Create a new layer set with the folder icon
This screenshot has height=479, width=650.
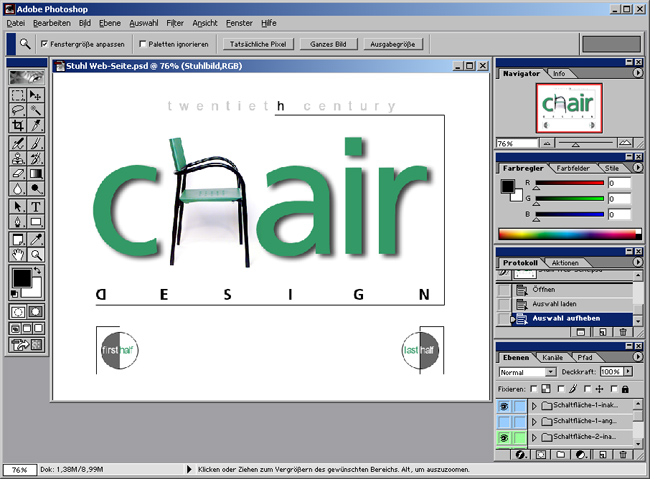point(561,454)
